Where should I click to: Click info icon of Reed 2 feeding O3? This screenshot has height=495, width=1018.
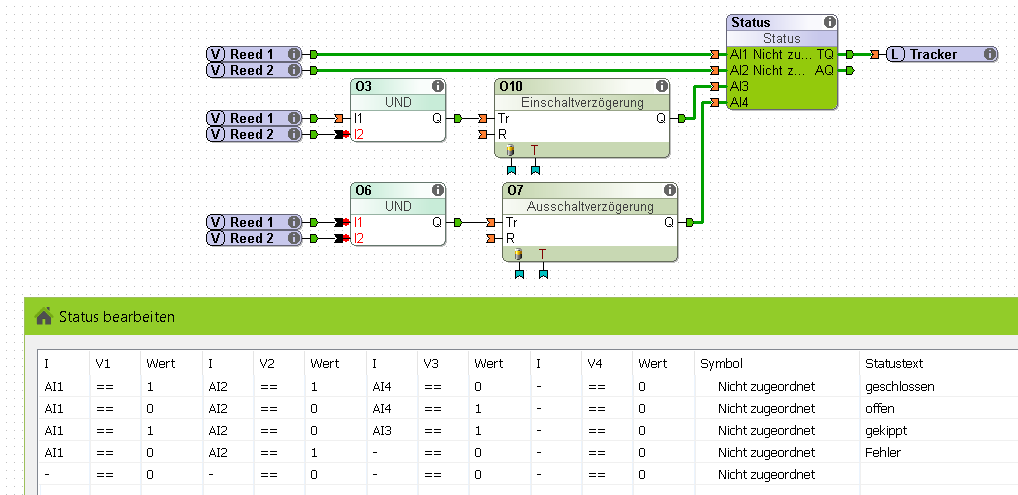[293, 134]
